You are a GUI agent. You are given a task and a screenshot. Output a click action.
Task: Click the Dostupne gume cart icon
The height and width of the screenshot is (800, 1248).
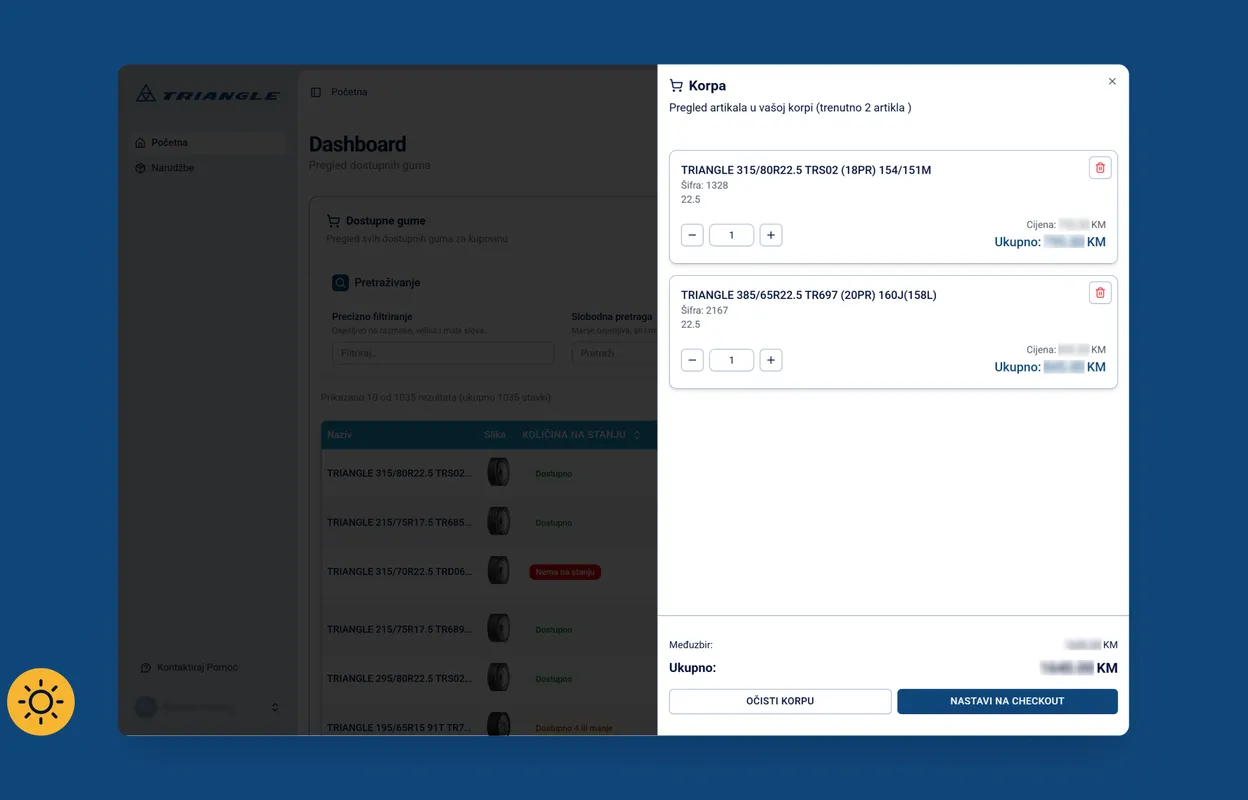[x=334, y=221]
